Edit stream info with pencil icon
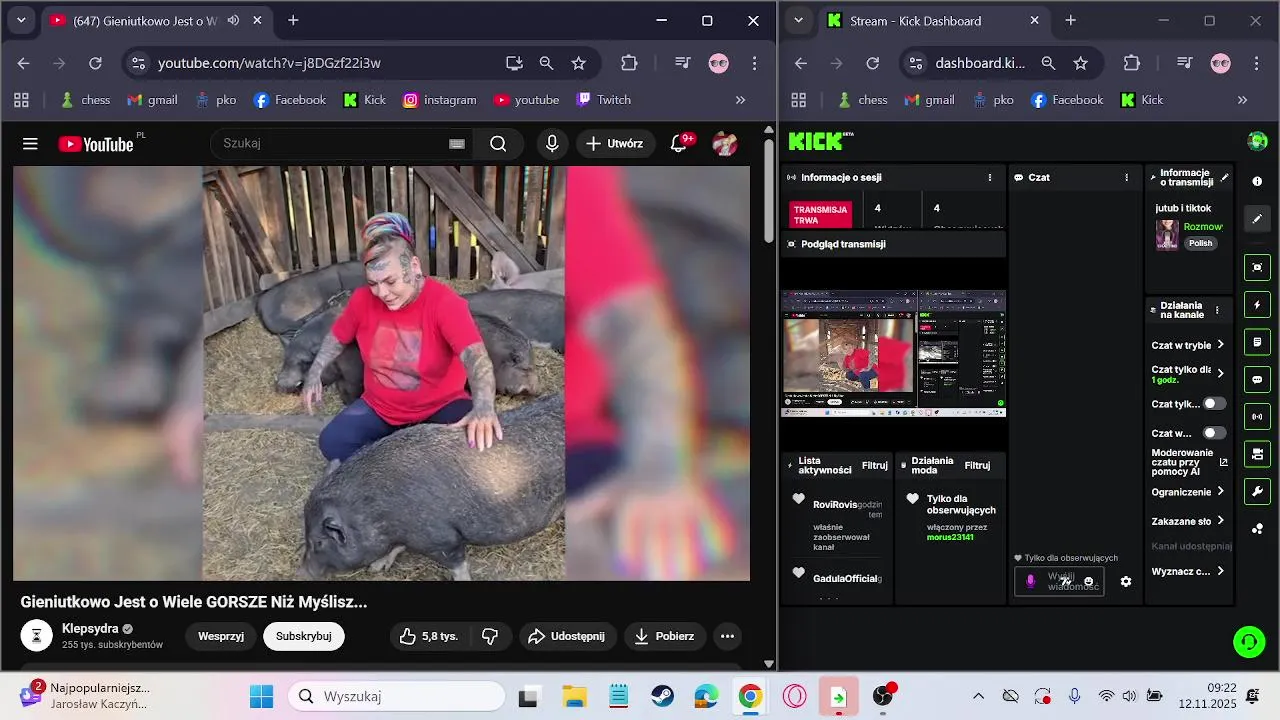The height and width of the screenshot is (720, 1280). tap(1225, 178)
